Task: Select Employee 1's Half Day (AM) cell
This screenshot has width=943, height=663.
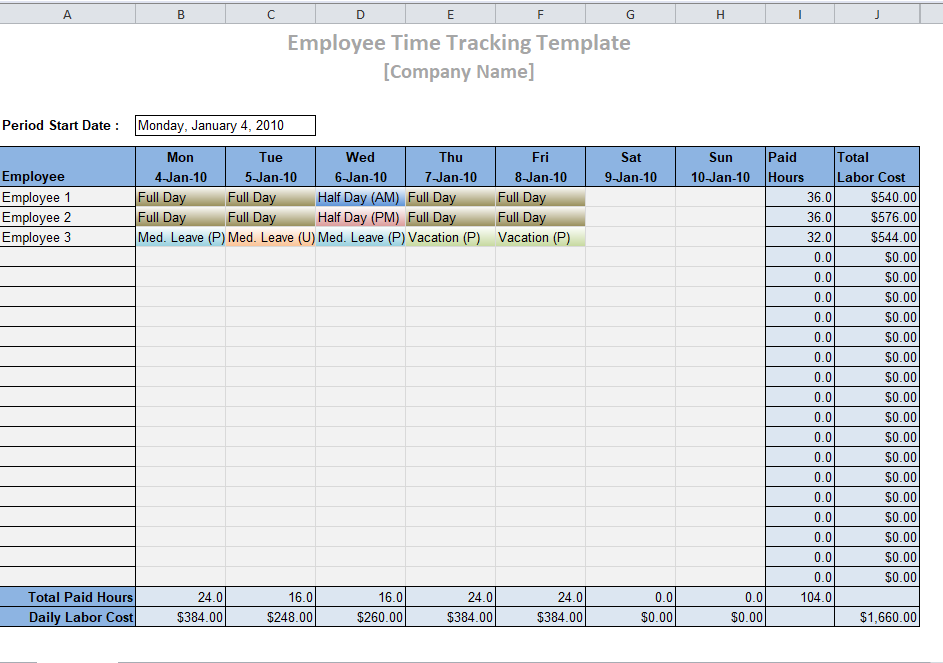Action: click(360, 198)
